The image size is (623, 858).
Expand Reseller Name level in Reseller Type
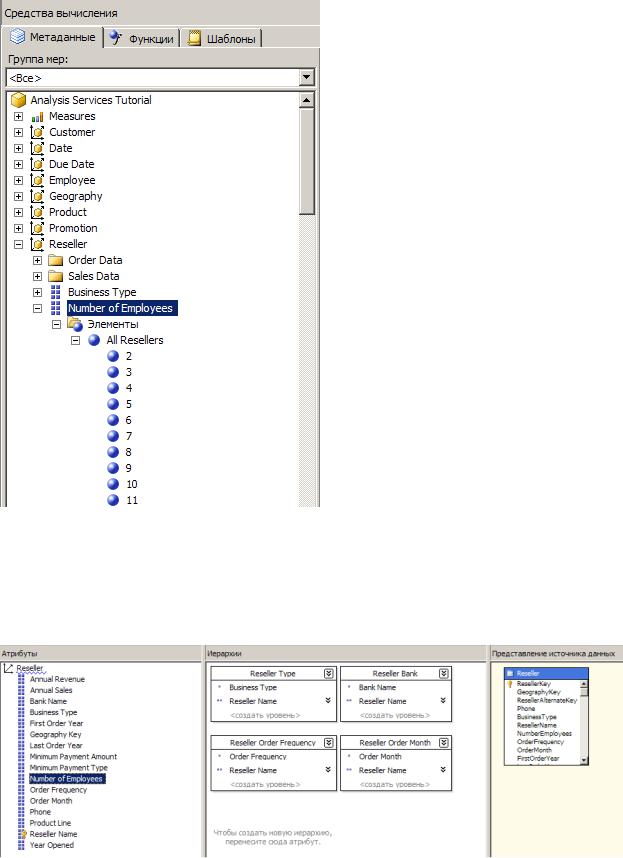click(328, 700)
